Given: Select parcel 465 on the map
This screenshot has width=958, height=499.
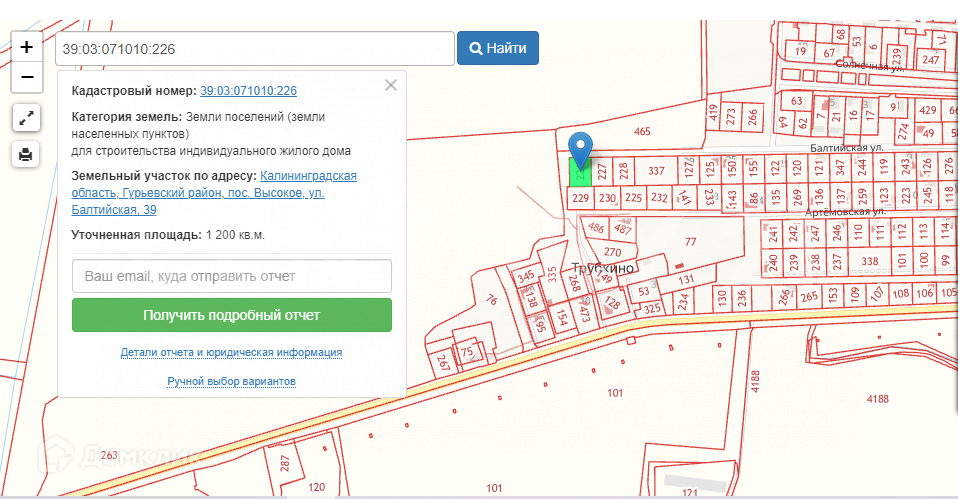Looking at the screenshot, I should pyautogui.click(x=642, y=132).
